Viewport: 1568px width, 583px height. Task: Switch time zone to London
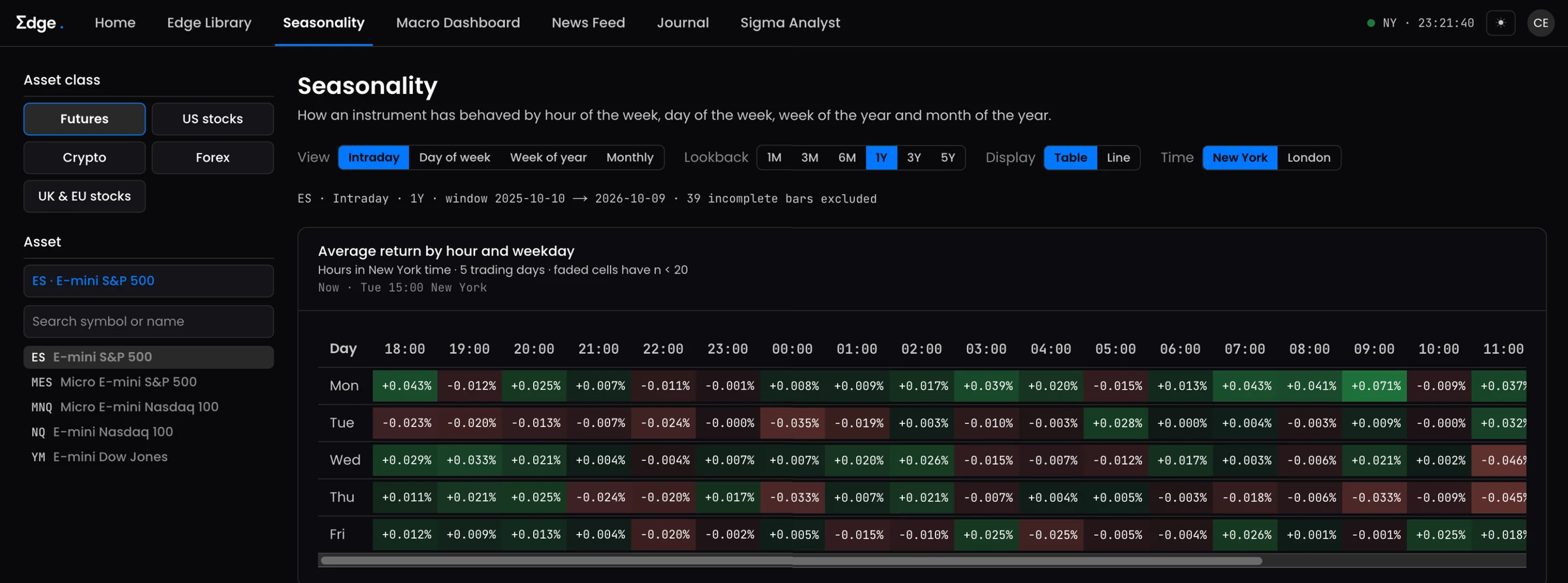coord(1309,157)
